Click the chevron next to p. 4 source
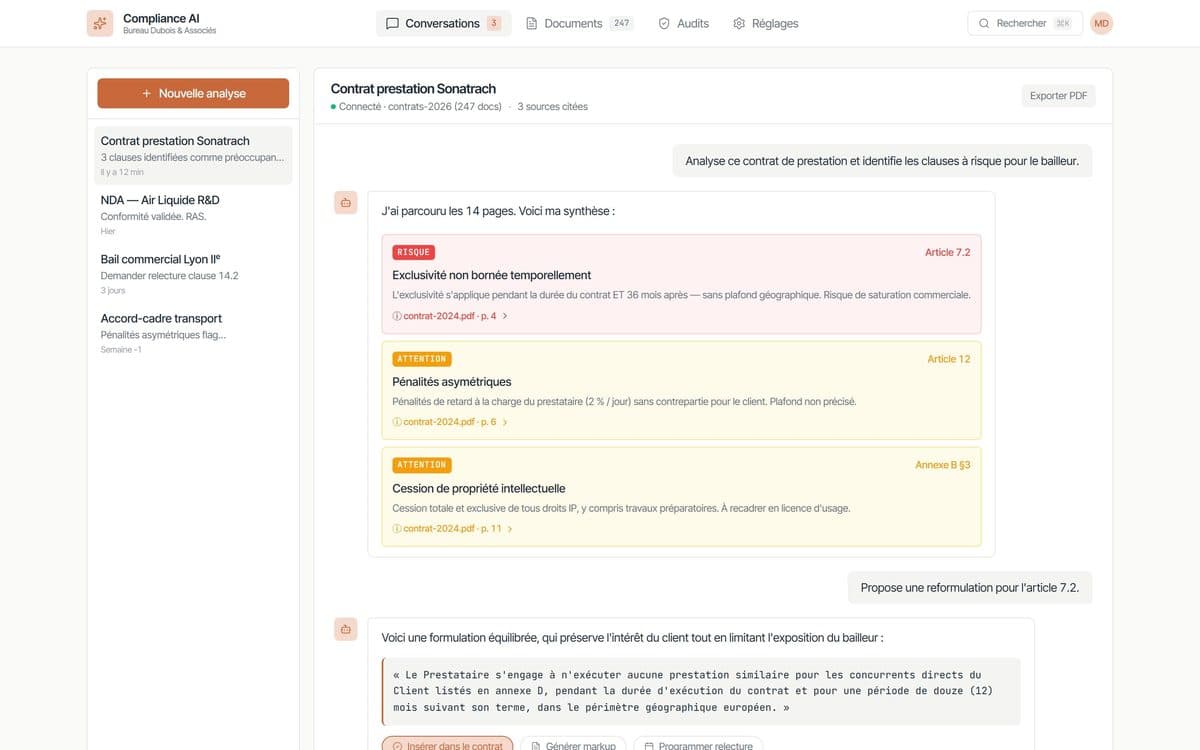 click(x=505, y=316)
